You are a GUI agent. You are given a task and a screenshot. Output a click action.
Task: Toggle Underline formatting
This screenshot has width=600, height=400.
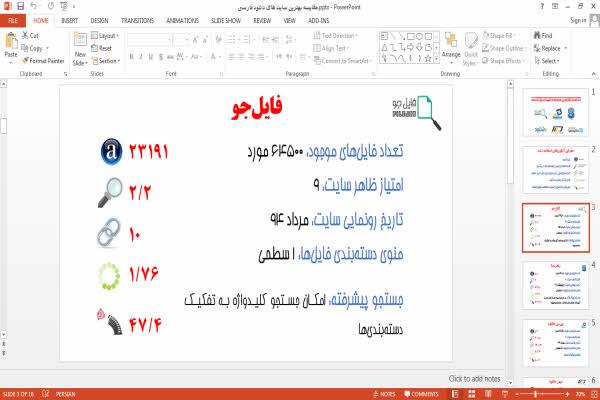[151, 57]
